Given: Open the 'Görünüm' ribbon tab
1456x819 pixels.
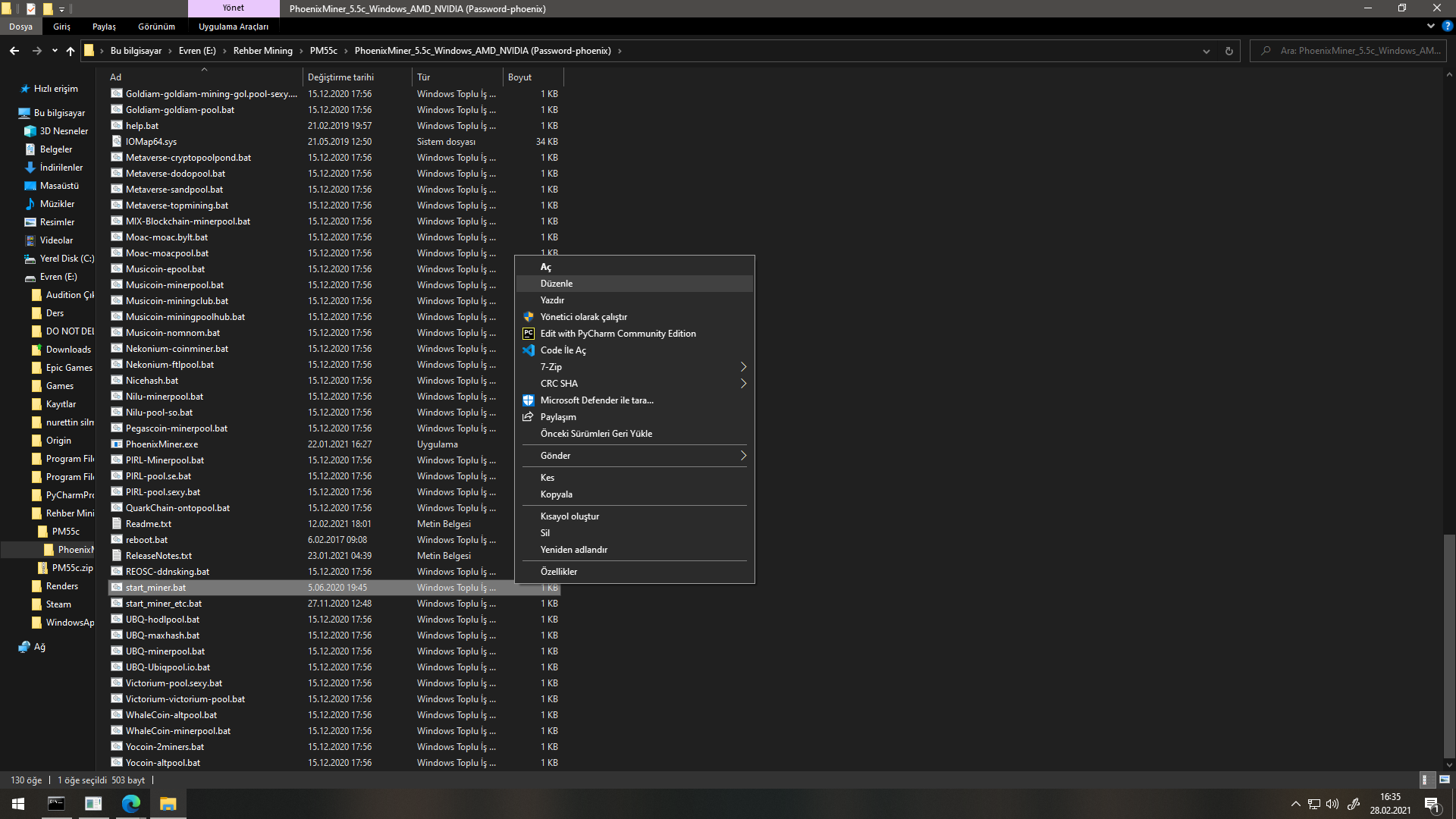Looking at the screenshot, I should tap(156, 27).
